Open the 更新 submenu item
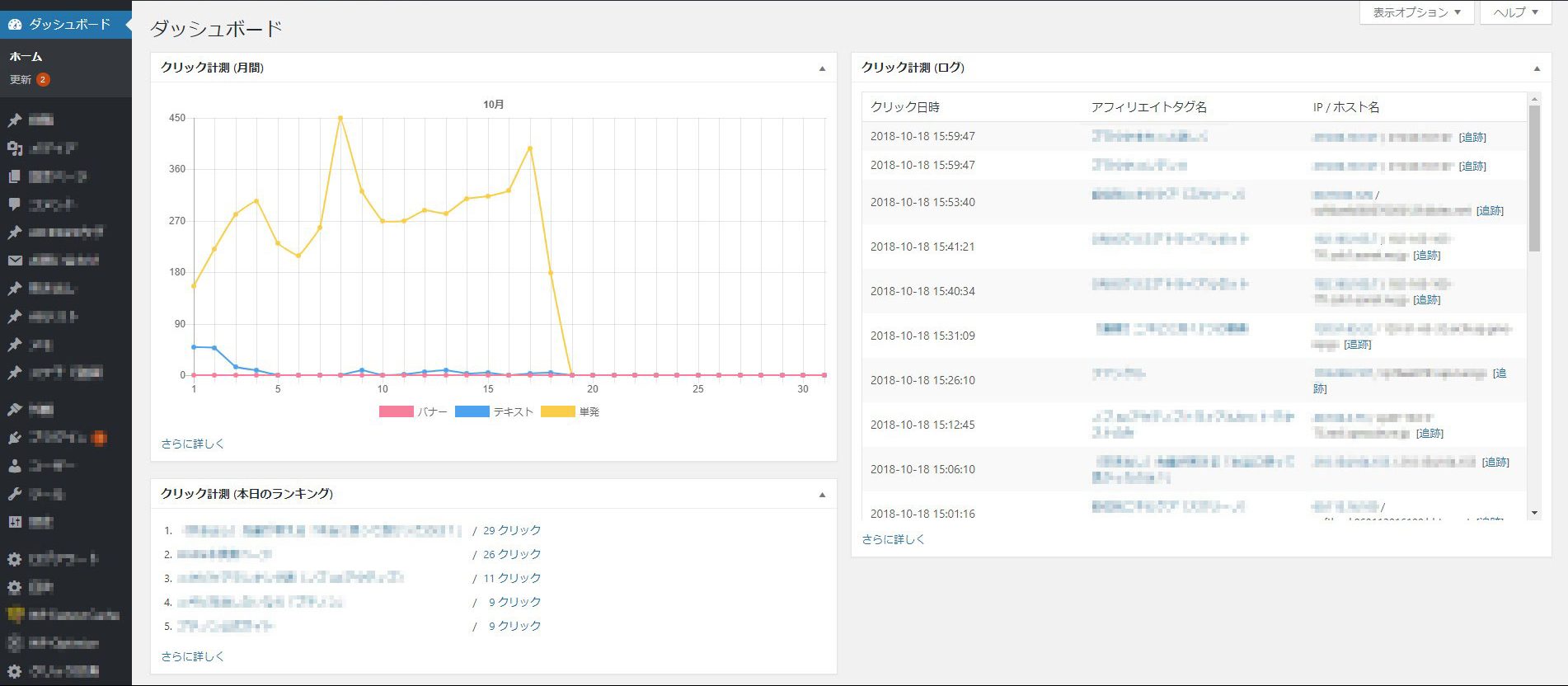This screenshot has height=686, width=1568. click(x=21, y=80)
